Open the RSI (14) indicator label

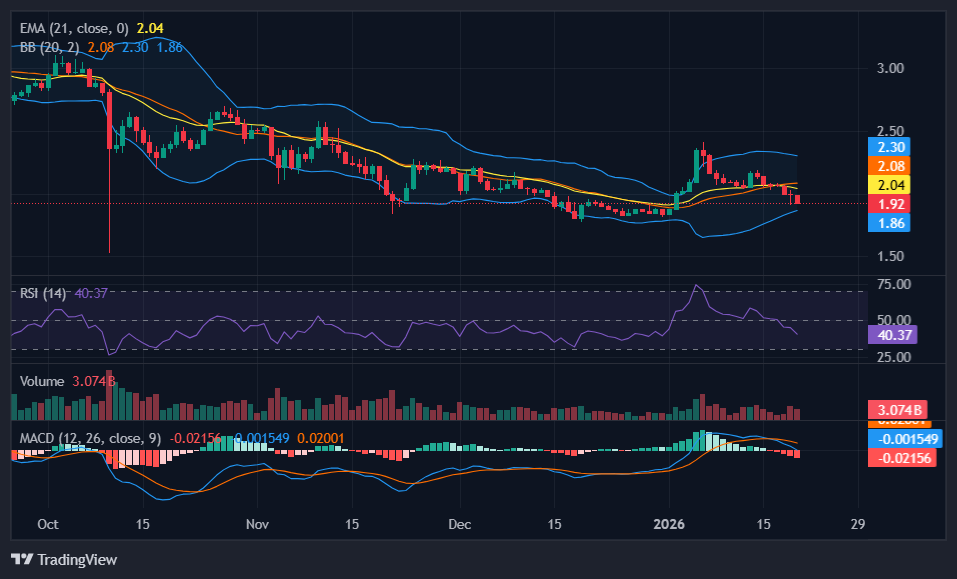[44, 293]
